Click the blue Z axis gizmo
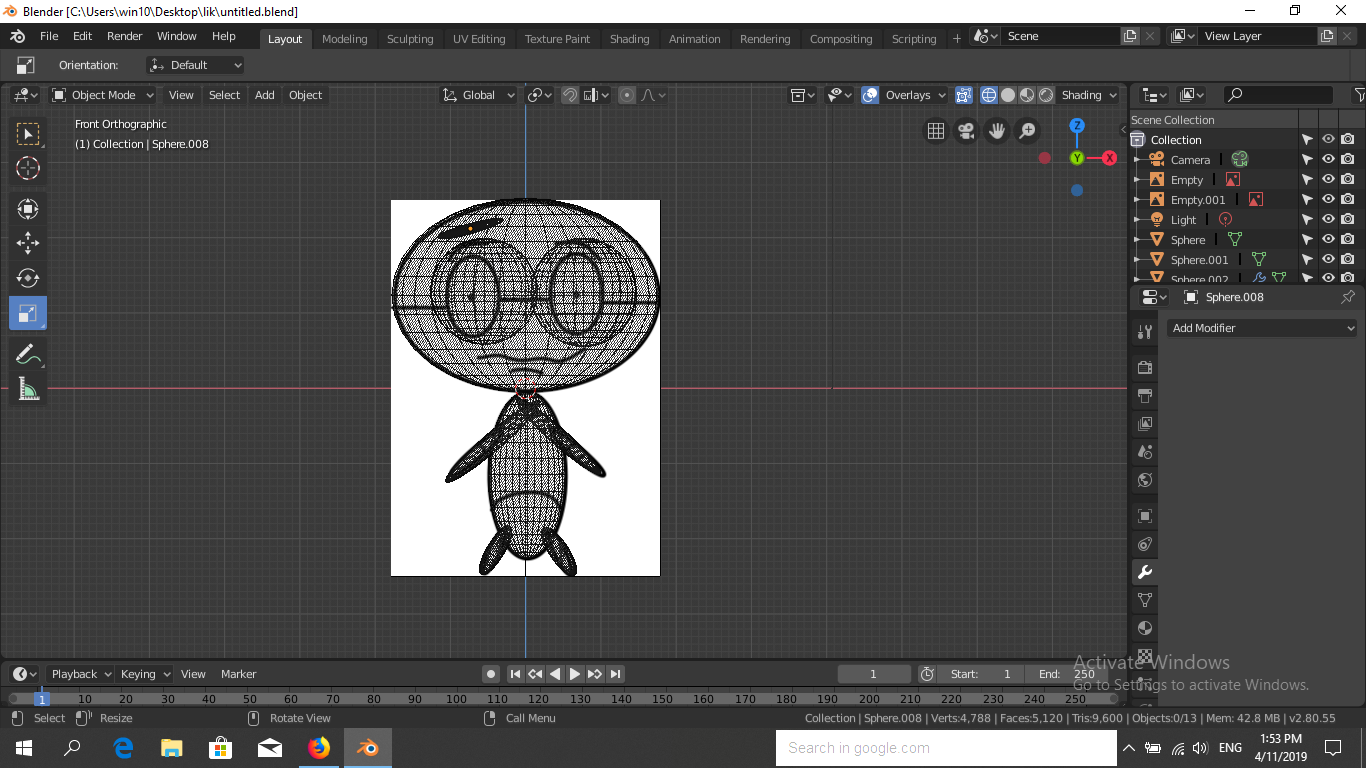 click(x=1077, y=126)
